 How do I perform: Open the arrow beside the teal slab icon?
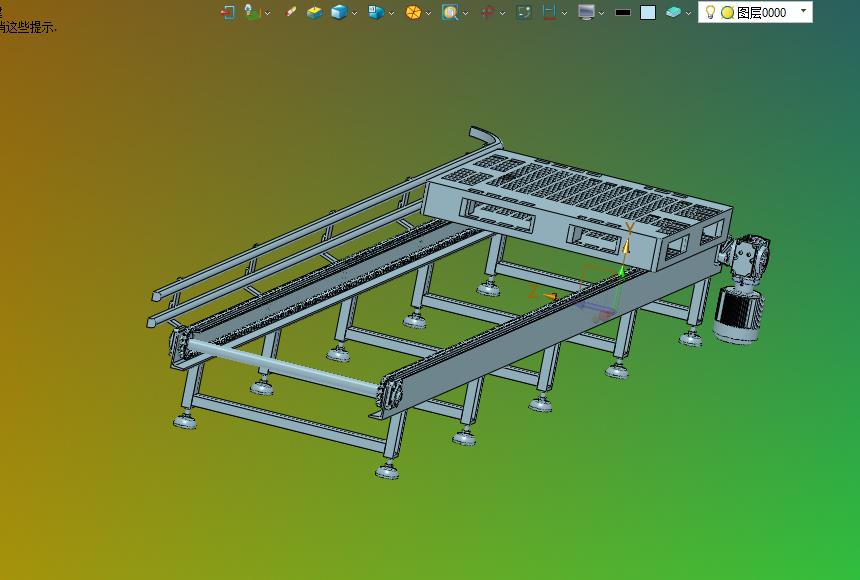tap(688, 13)
